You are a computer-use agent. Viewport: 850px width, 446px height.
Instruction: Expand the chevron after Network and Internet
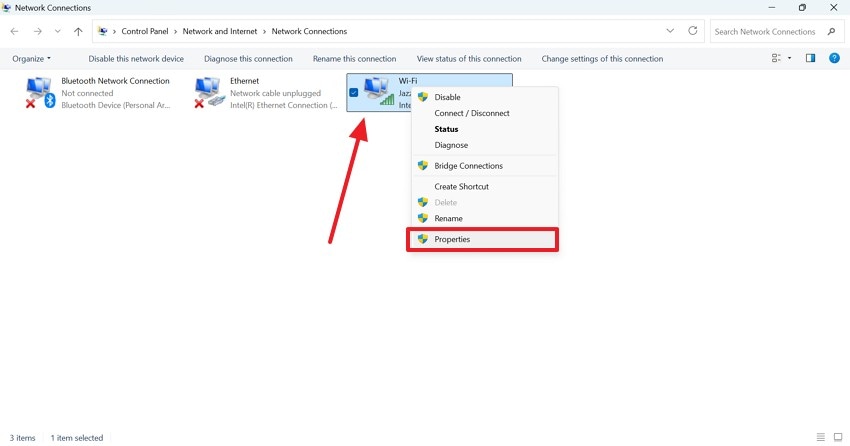[265, 31]
